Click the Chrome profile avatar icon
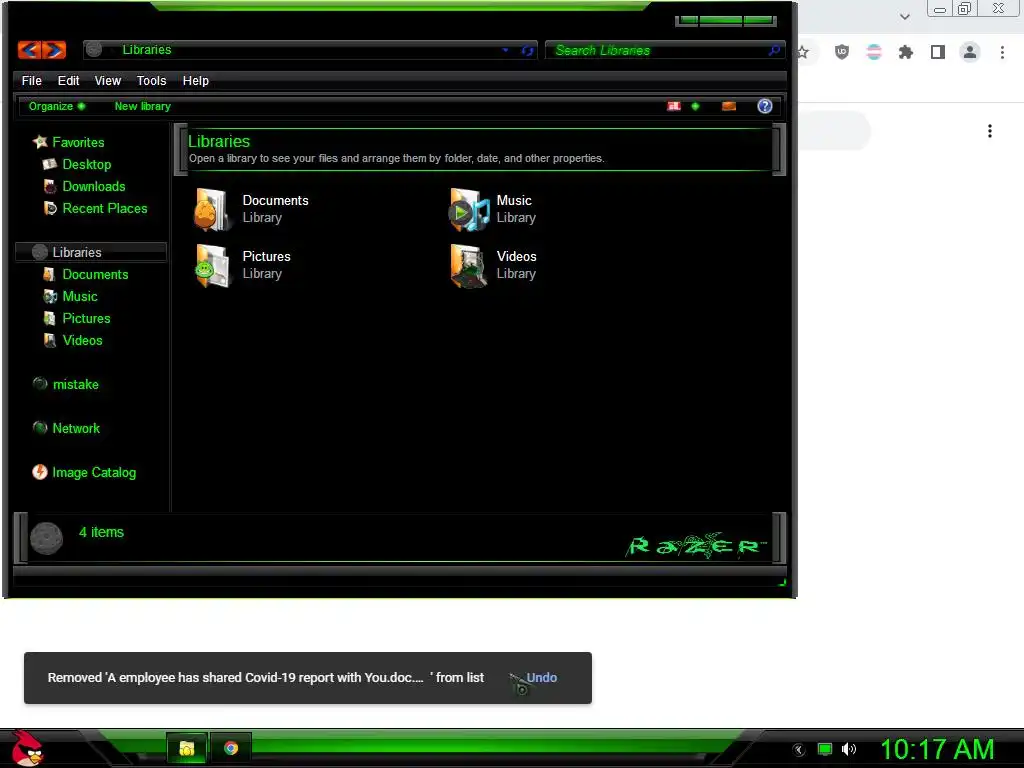 pos(970,52)
